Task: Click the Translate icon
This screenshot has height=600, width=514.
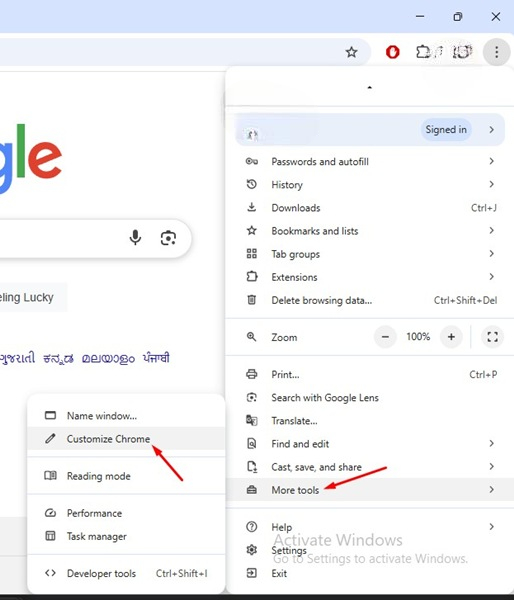Action: [x=251, y=420]
